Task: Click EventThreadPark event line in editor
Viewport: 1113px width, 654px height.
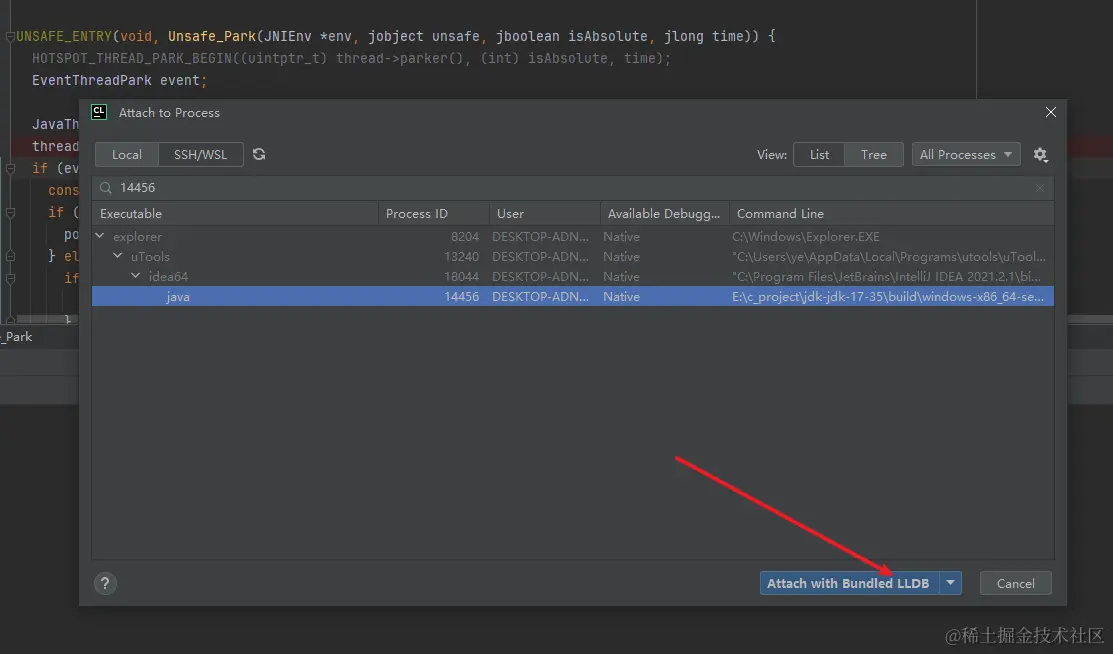Action: (x=119, y=80)
